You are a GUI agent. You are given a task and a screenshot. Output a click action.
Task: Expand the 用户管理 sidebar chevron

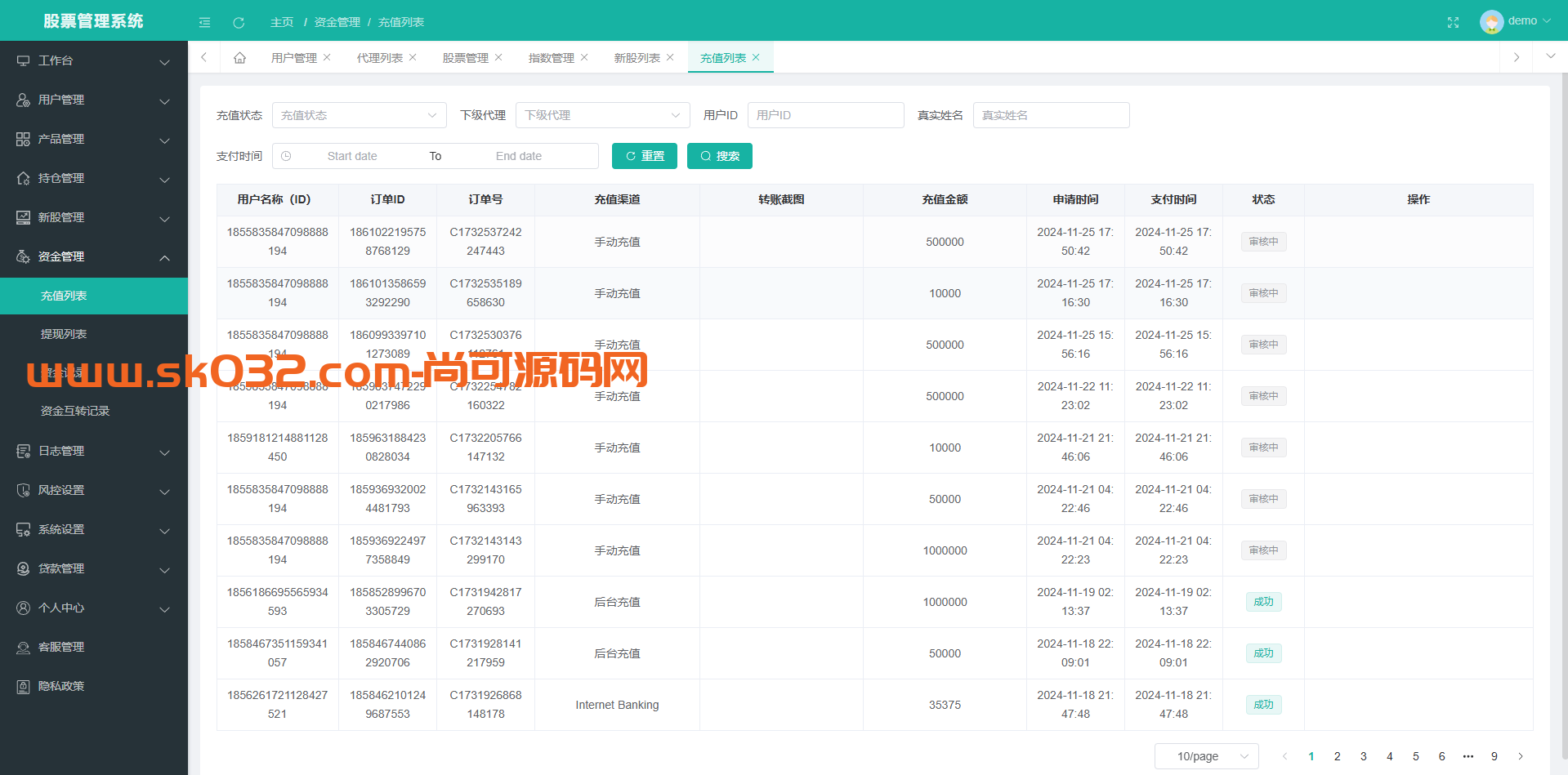(x=164, y=101)
